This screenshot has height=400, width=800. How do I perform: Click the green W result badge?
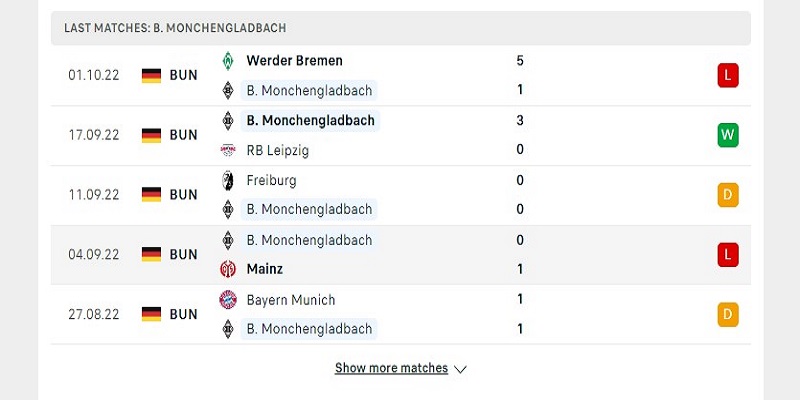[728, 135]
